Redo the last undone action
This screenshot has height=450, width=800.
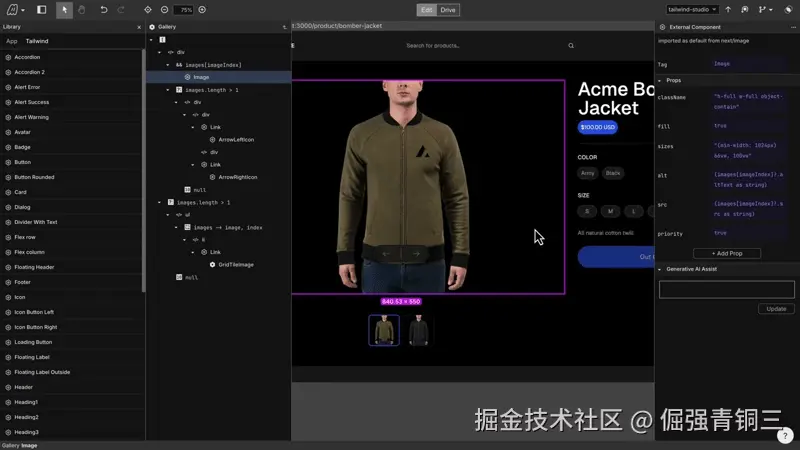click(x=121, y=10)
